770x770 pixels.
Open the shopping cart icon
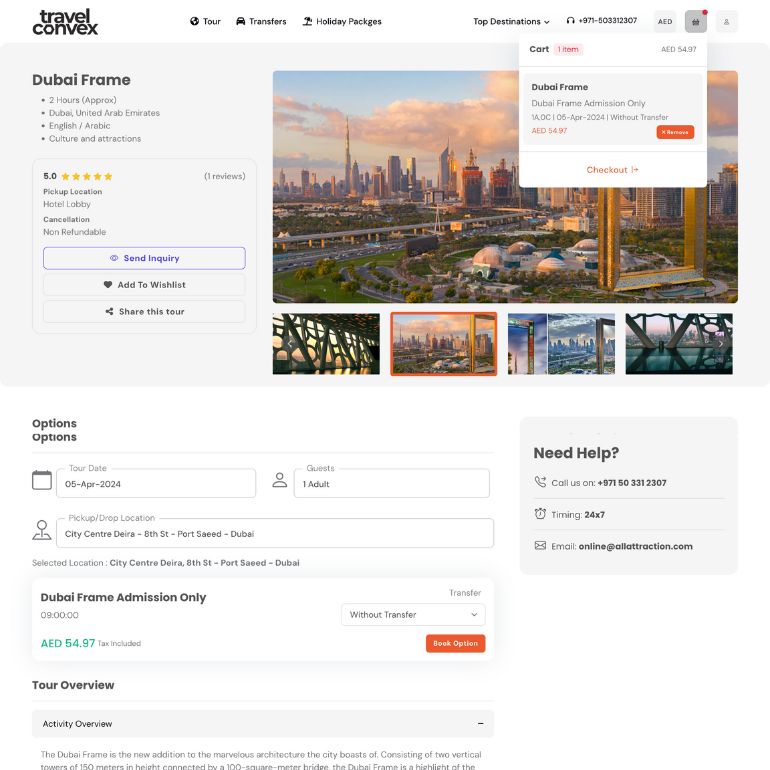click(695, 22)
